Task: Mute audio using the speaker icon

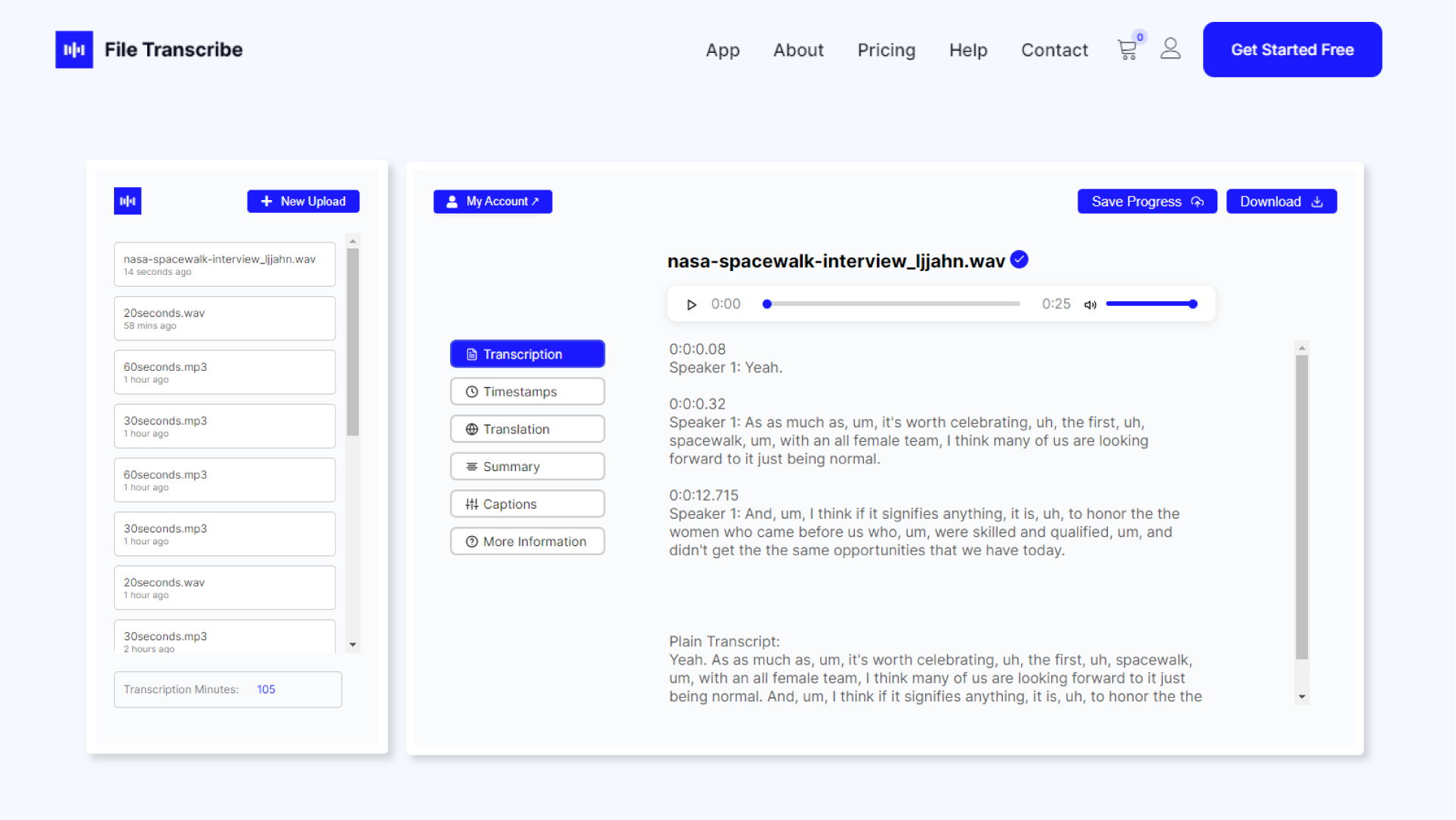Action: 1090,305
